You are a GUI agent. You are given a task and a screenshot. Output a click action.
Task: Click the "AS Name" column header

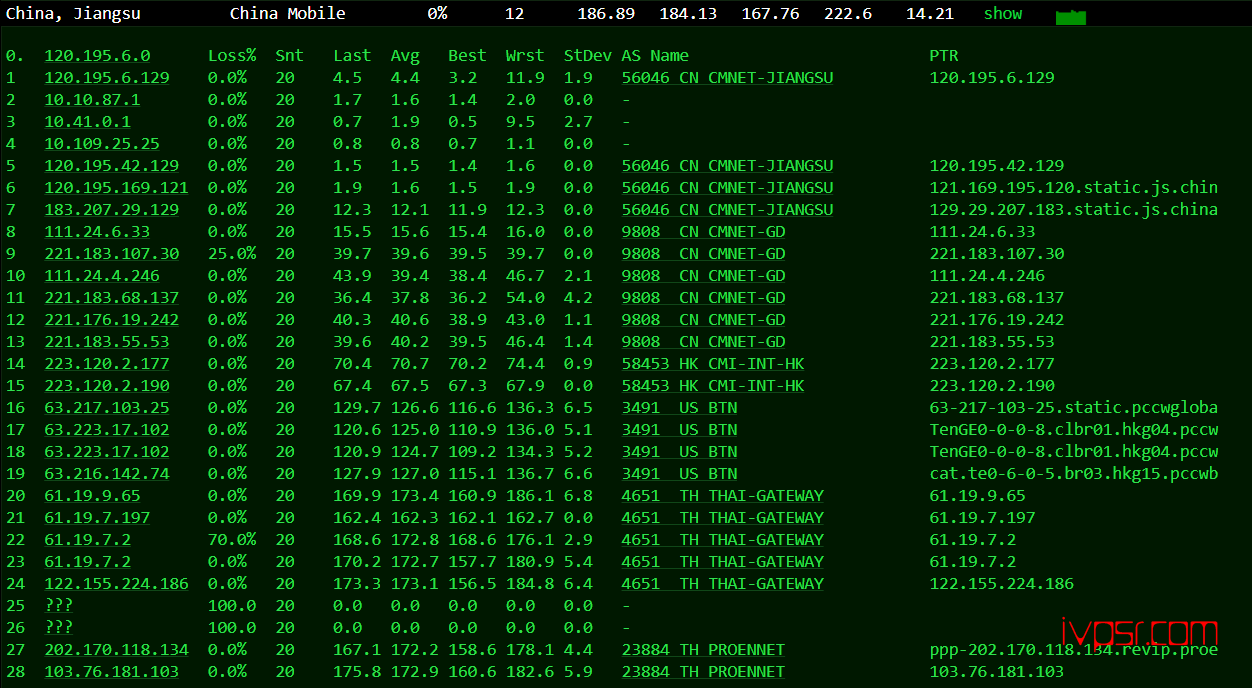655,56
